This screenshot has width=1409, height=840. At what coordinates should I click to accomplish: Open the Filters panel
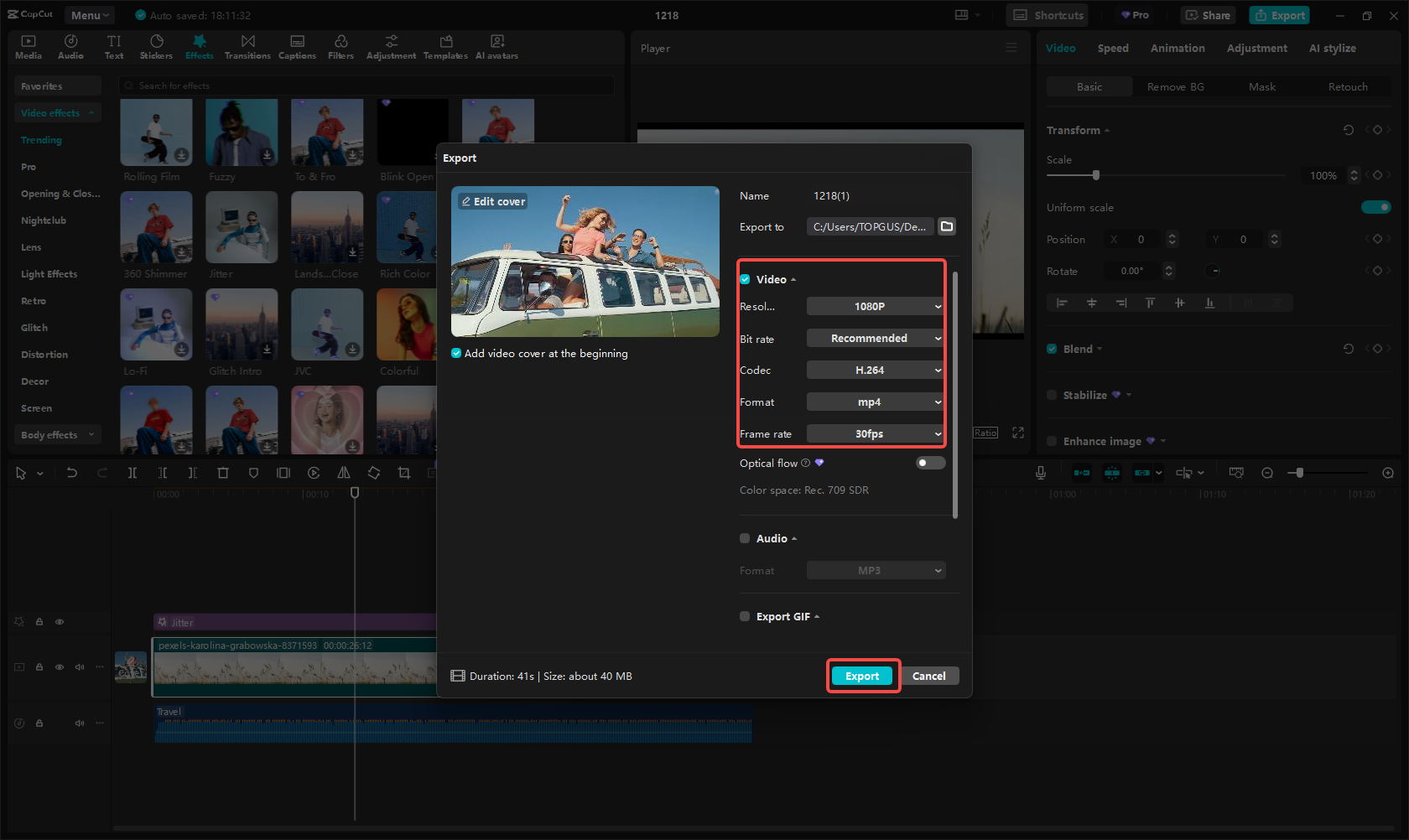pos(341,46)
